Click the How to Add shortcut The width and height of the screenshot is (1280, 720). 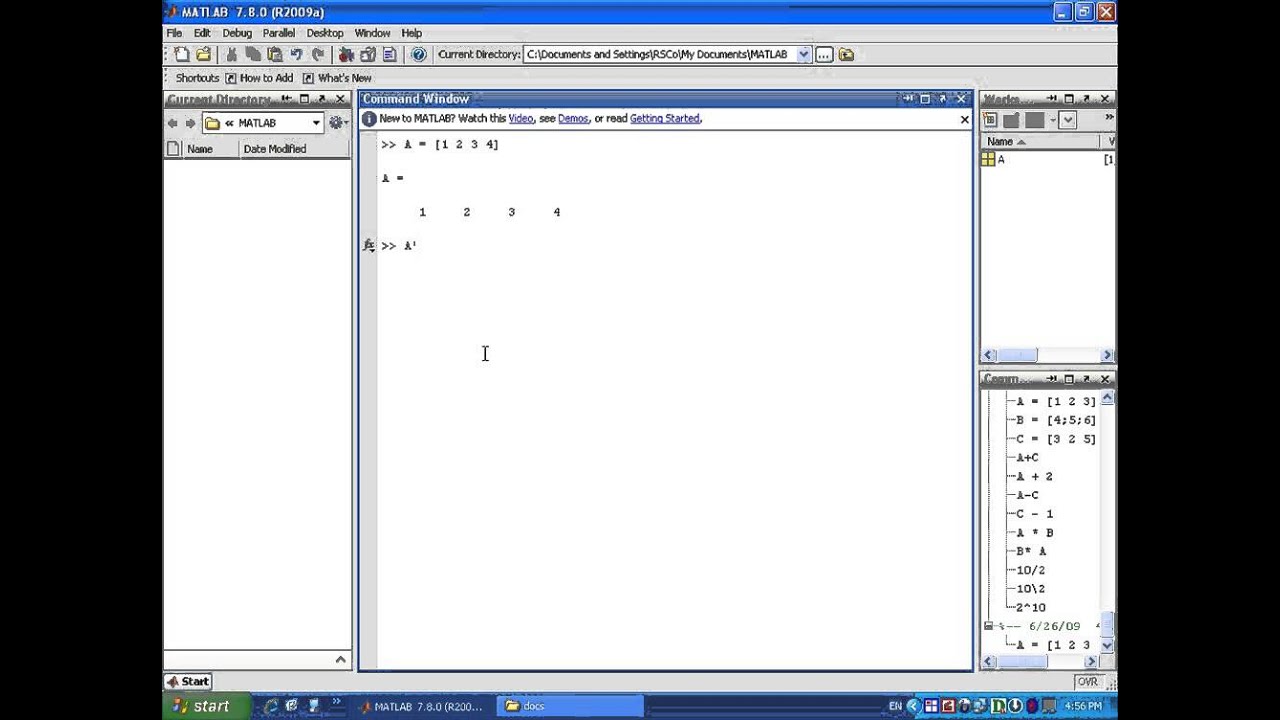(259, 78)
